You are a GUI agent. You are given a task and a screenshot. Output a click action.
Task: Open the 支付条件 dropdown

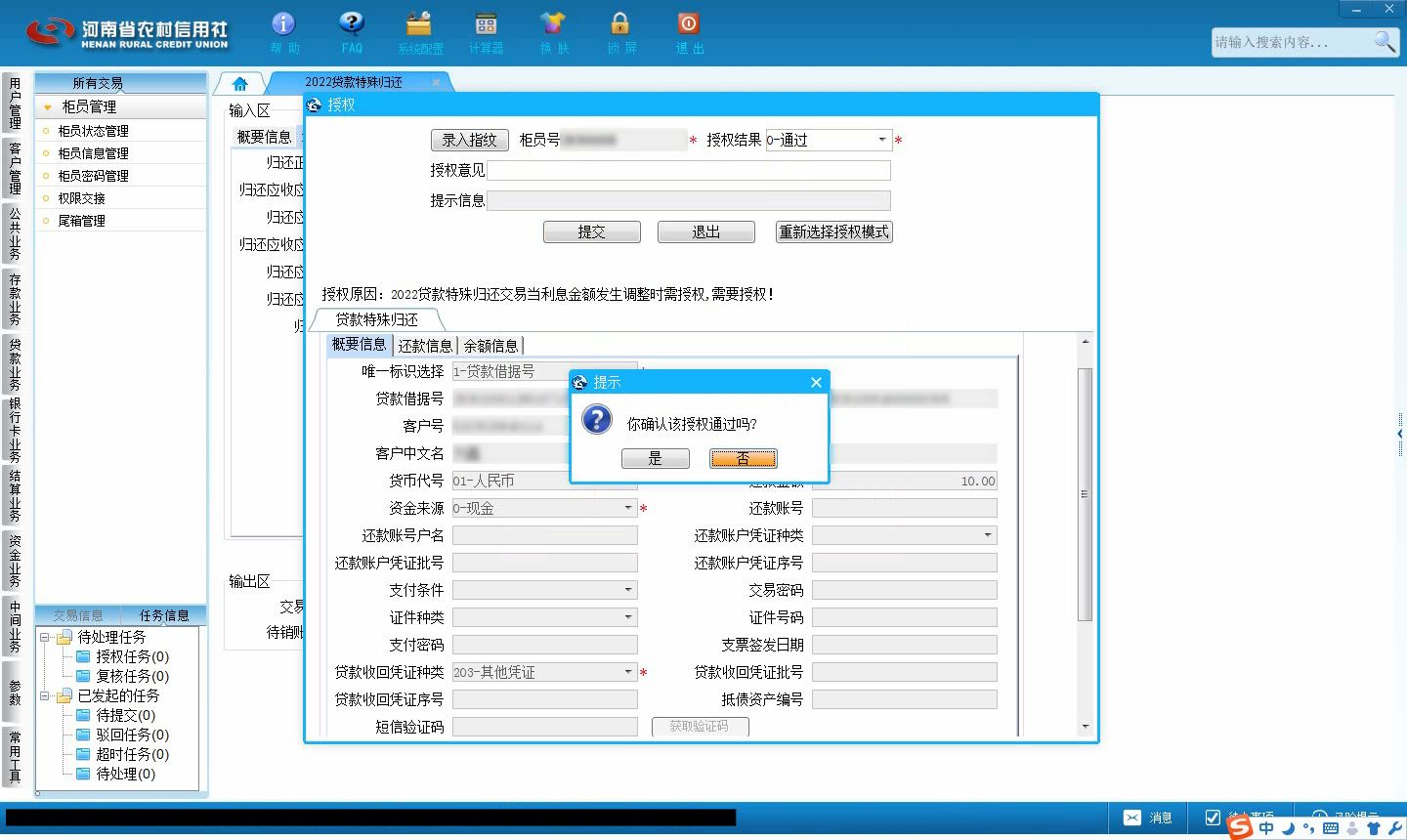(x=628, y=590)
